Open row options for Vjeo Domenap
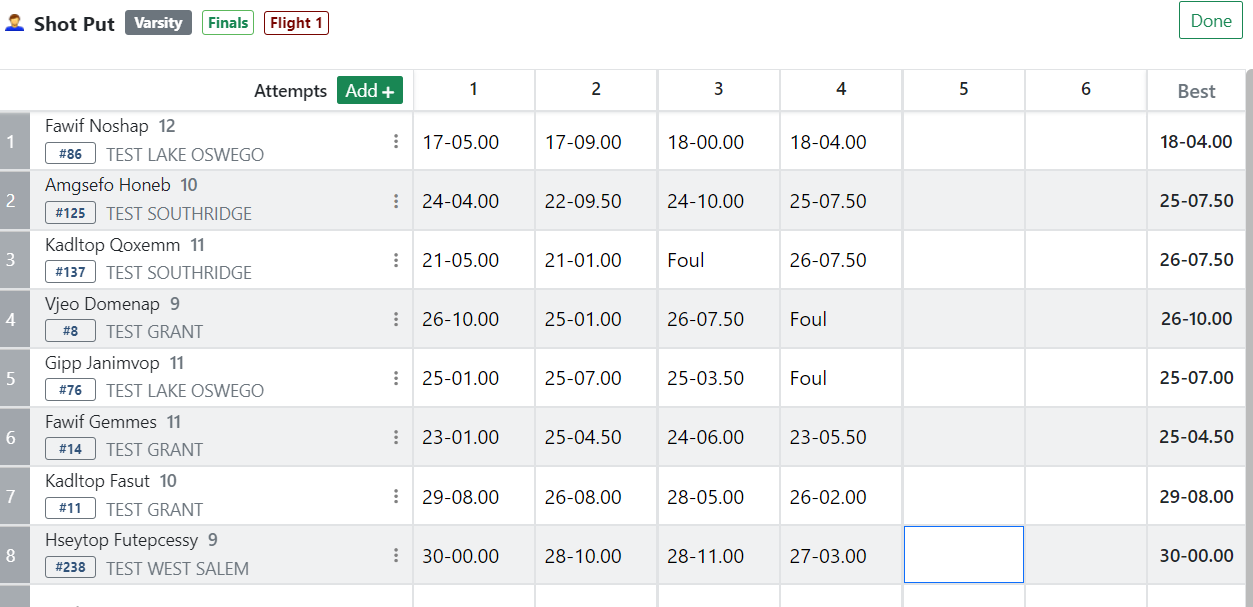Screen dimensions: 1253x607 pos(396,319)
